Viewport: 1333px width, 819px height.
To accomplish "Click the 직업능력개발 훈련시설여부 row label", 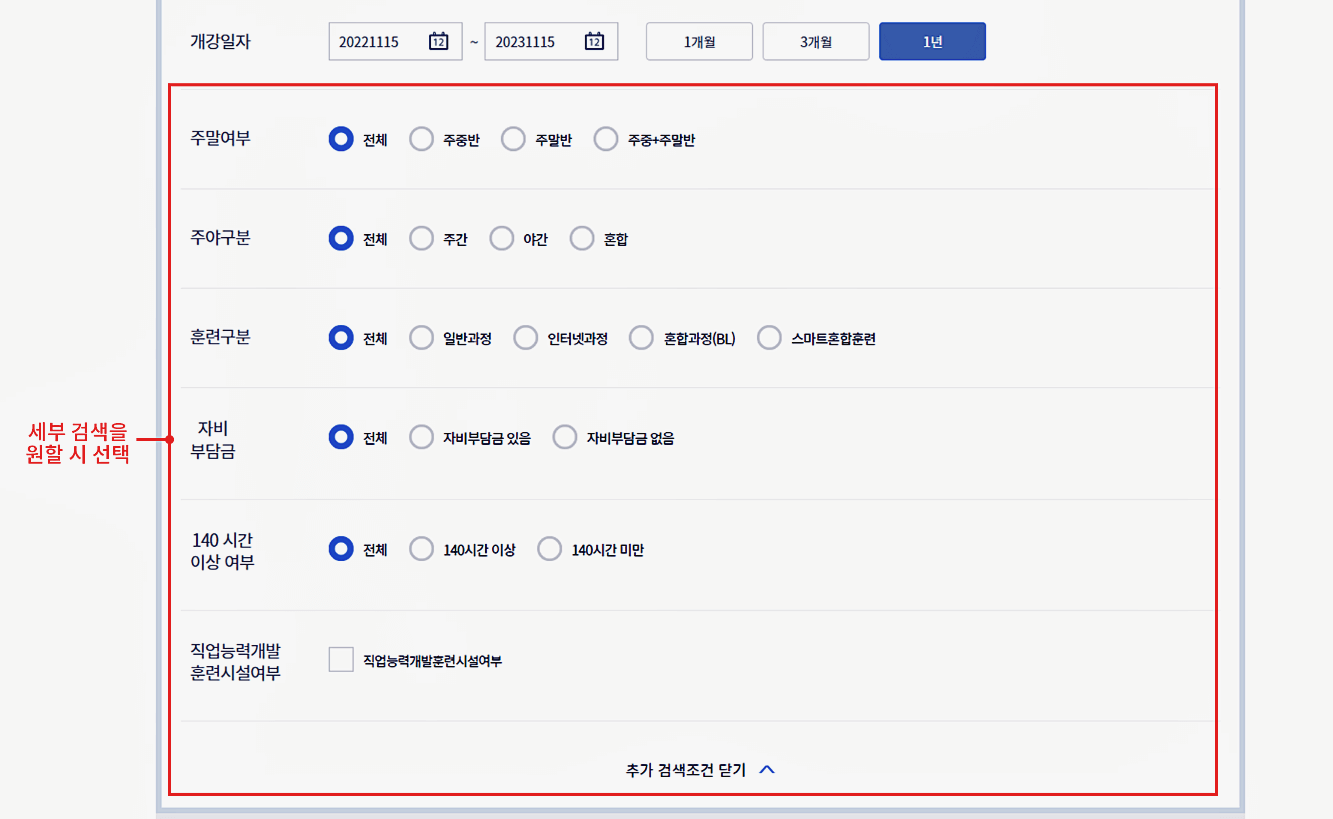I will [235, 662].
